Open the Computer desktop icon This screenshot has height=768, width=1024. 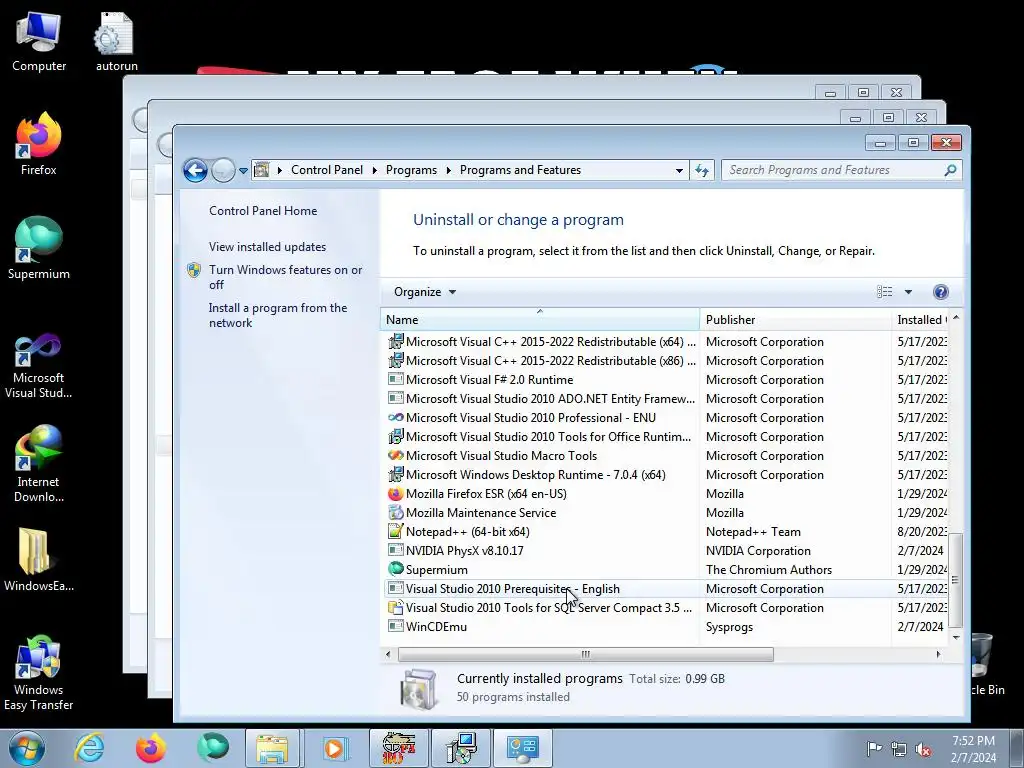pyautogui.click(x=39, y=42)
